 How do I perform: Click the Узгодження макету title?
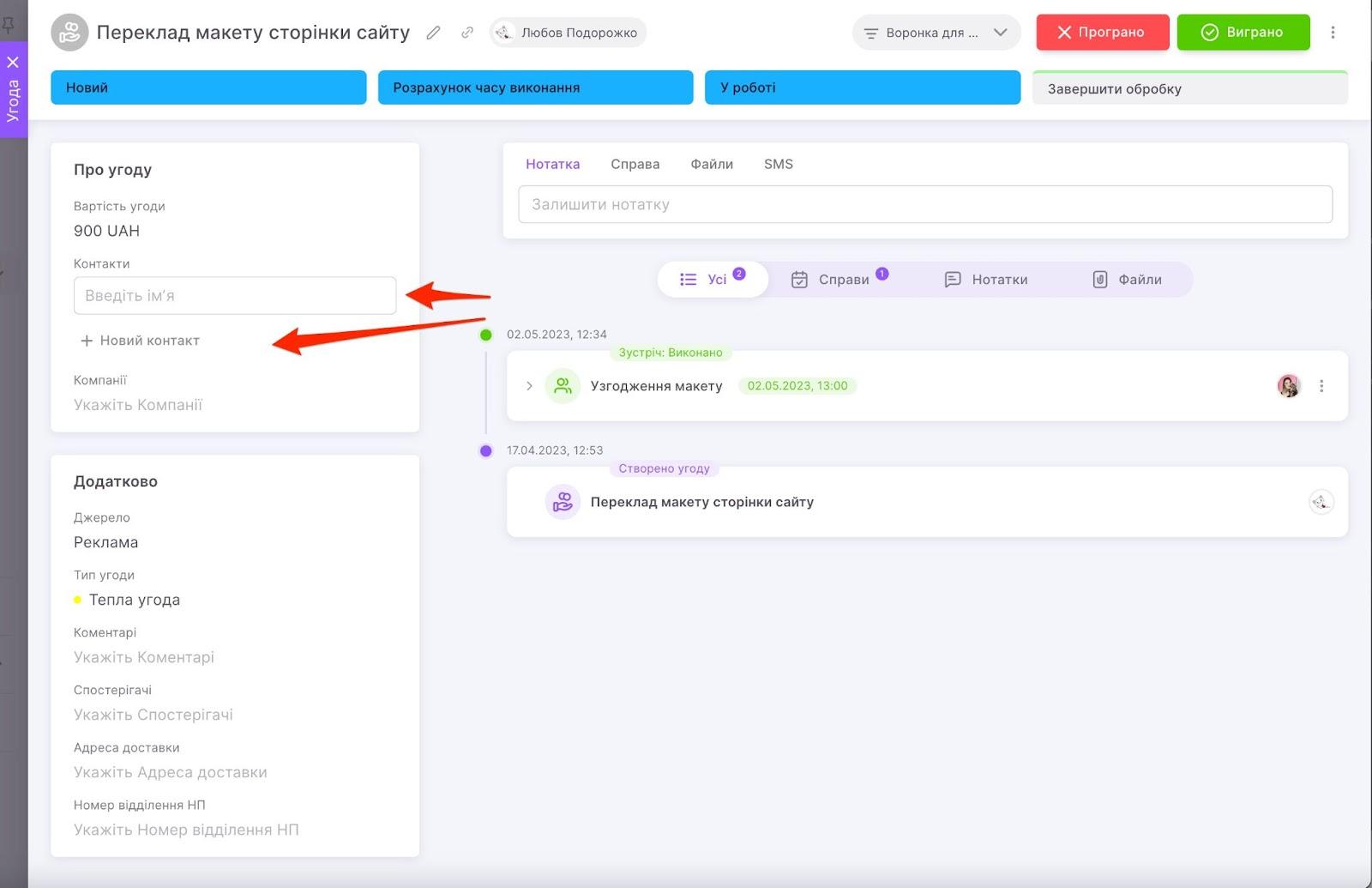657,386
